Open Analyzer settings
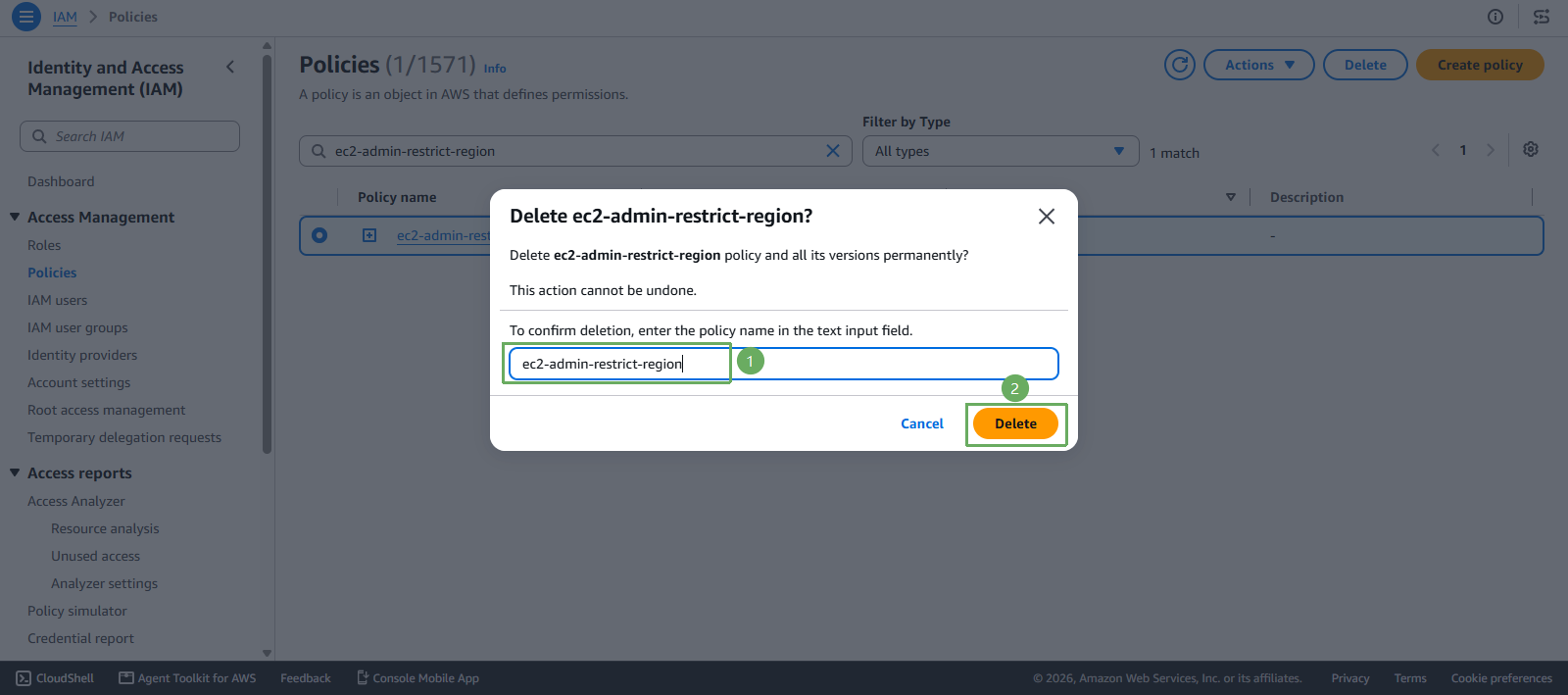This screenshot has width=1568, height=695. [x=104, y=583]
